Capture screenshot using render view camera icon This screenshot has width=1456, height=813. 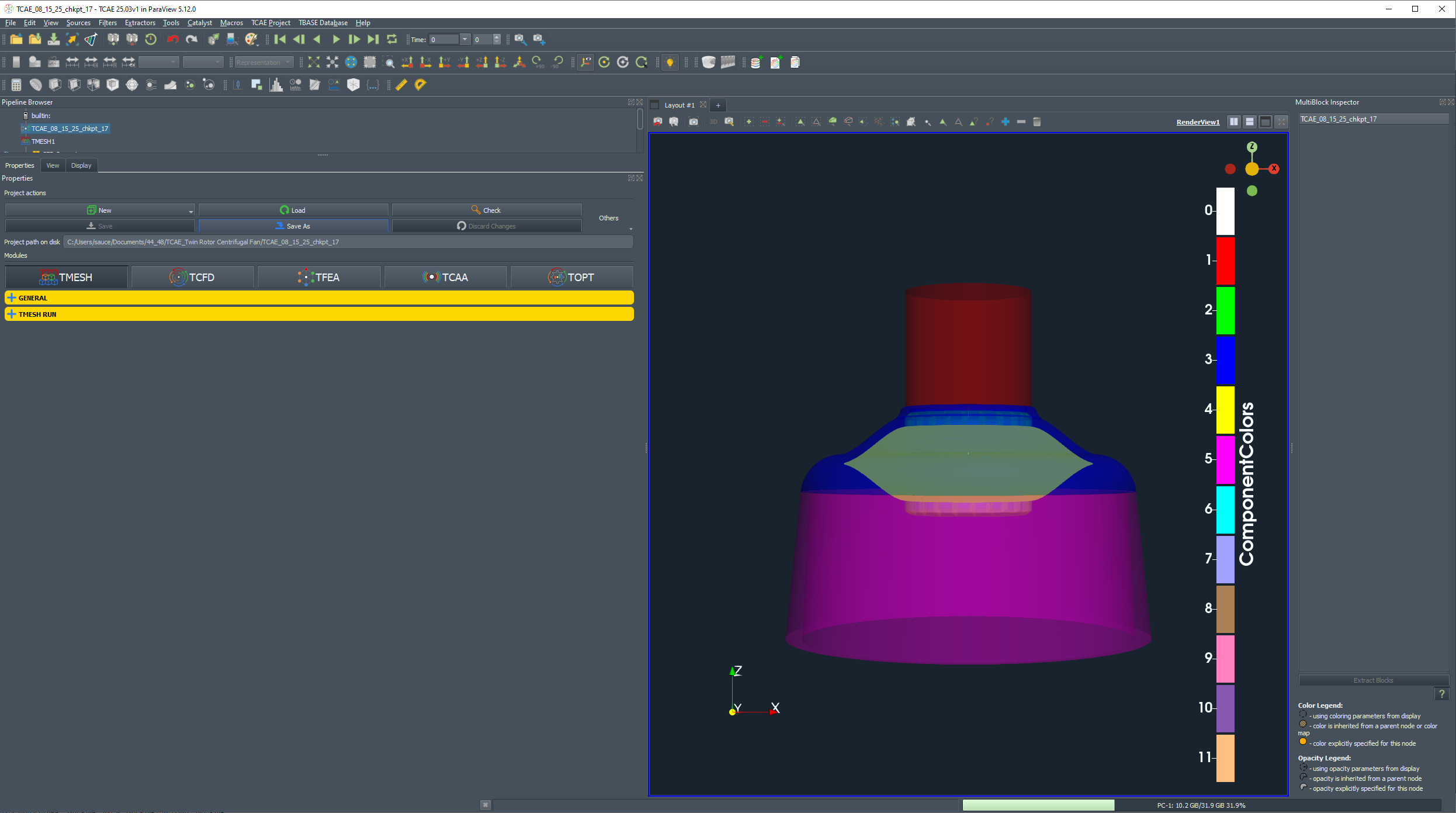click(x=694, y=122)
